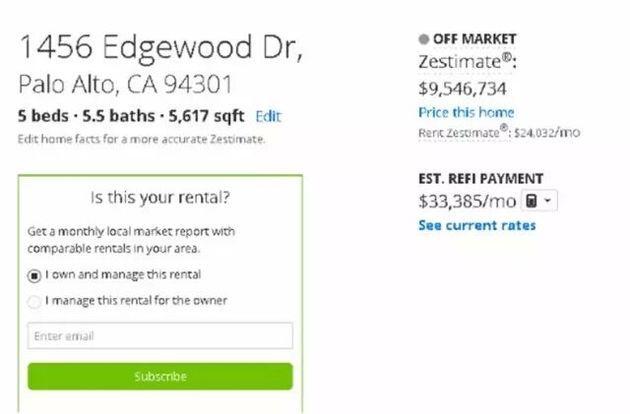Screen dimensions: 630x414
Task: Choose "I manage this rental for the owner"
Action: click(x=35, y=300)
